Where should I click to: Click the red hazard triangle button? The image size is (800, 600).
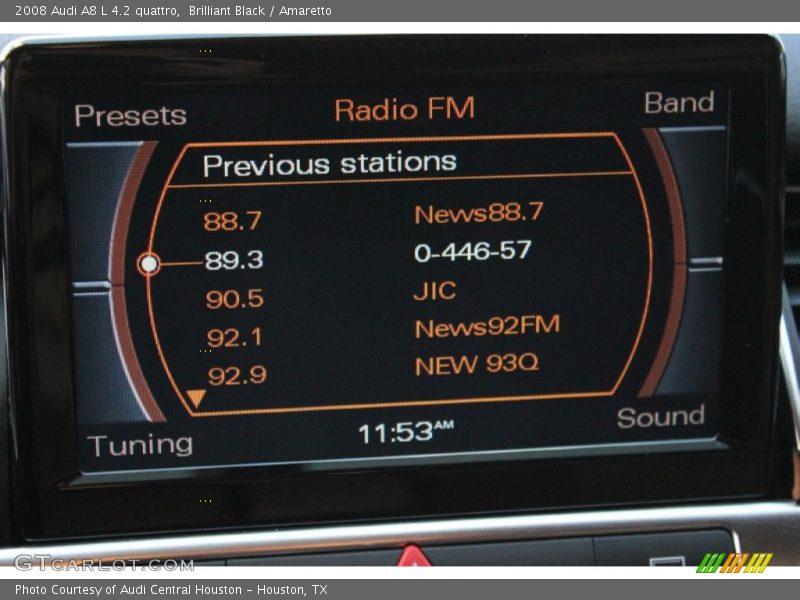(x=414, y=556)
